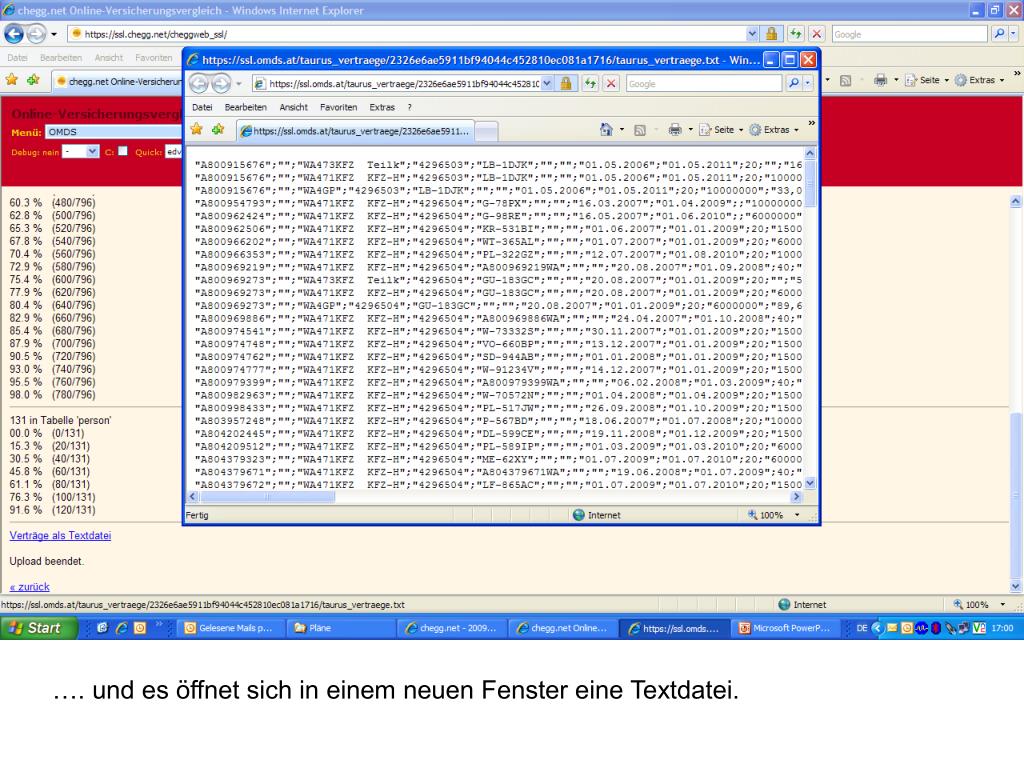Click Forward button in the ssl.omds.at popup window

[x=221, y=84]
